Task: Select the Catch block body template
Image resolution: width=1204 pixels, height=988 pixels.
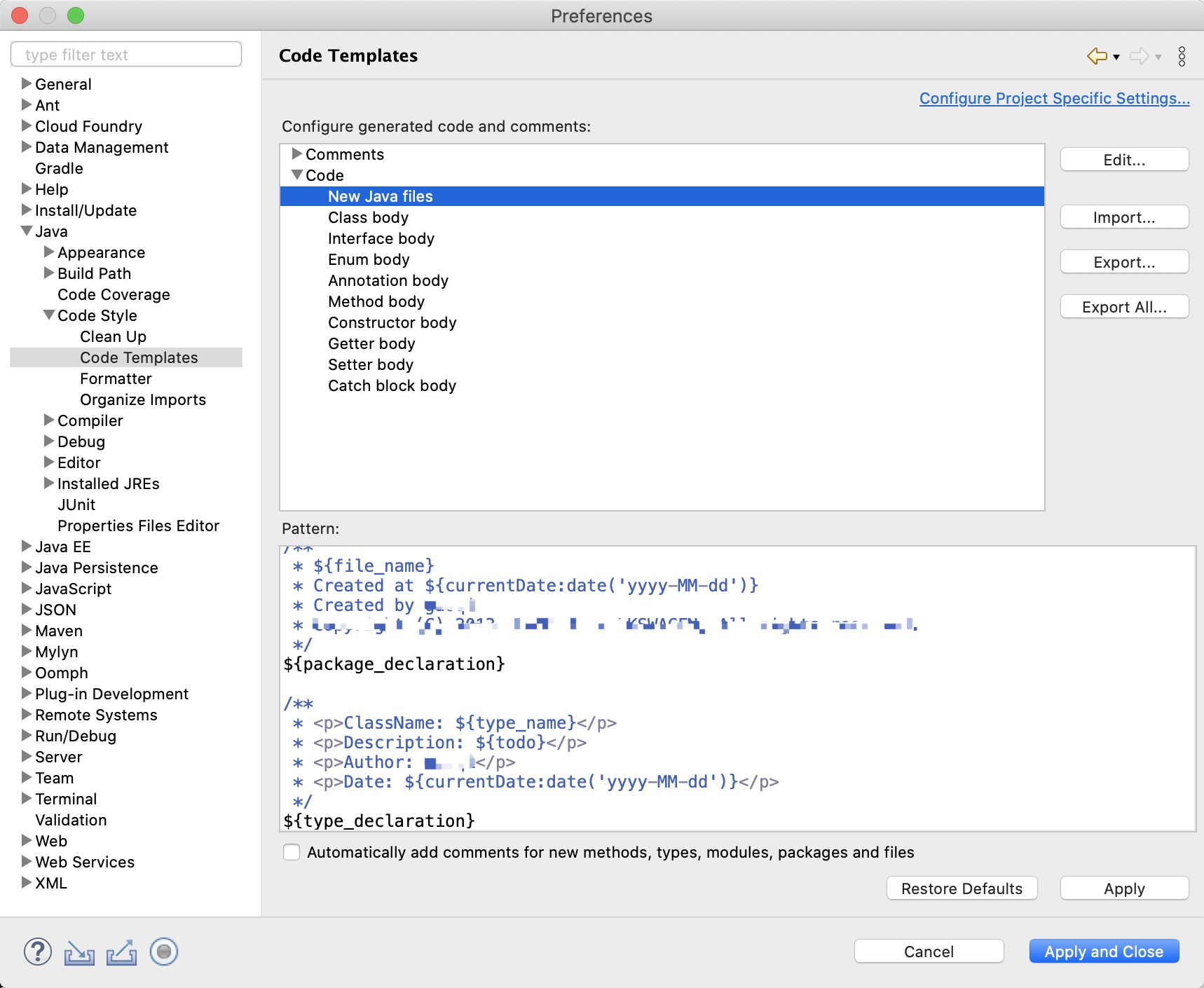Action: pos(392,385)
